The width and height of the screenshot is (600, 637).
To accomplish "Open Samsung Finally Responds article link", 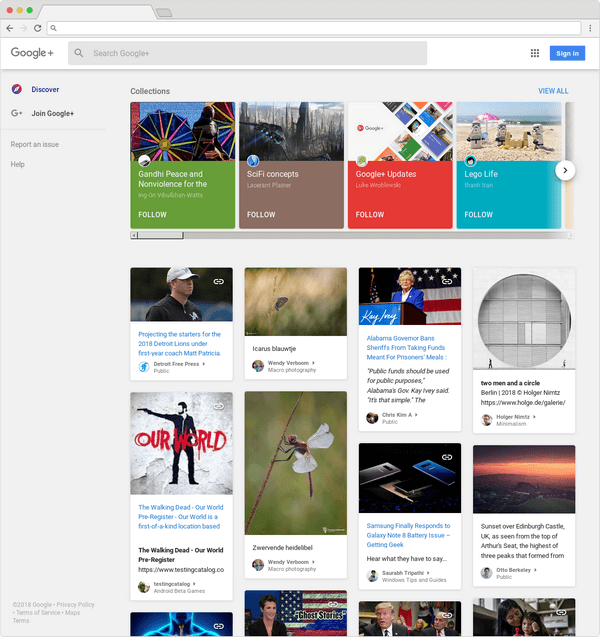I will (x=408, y=535).
